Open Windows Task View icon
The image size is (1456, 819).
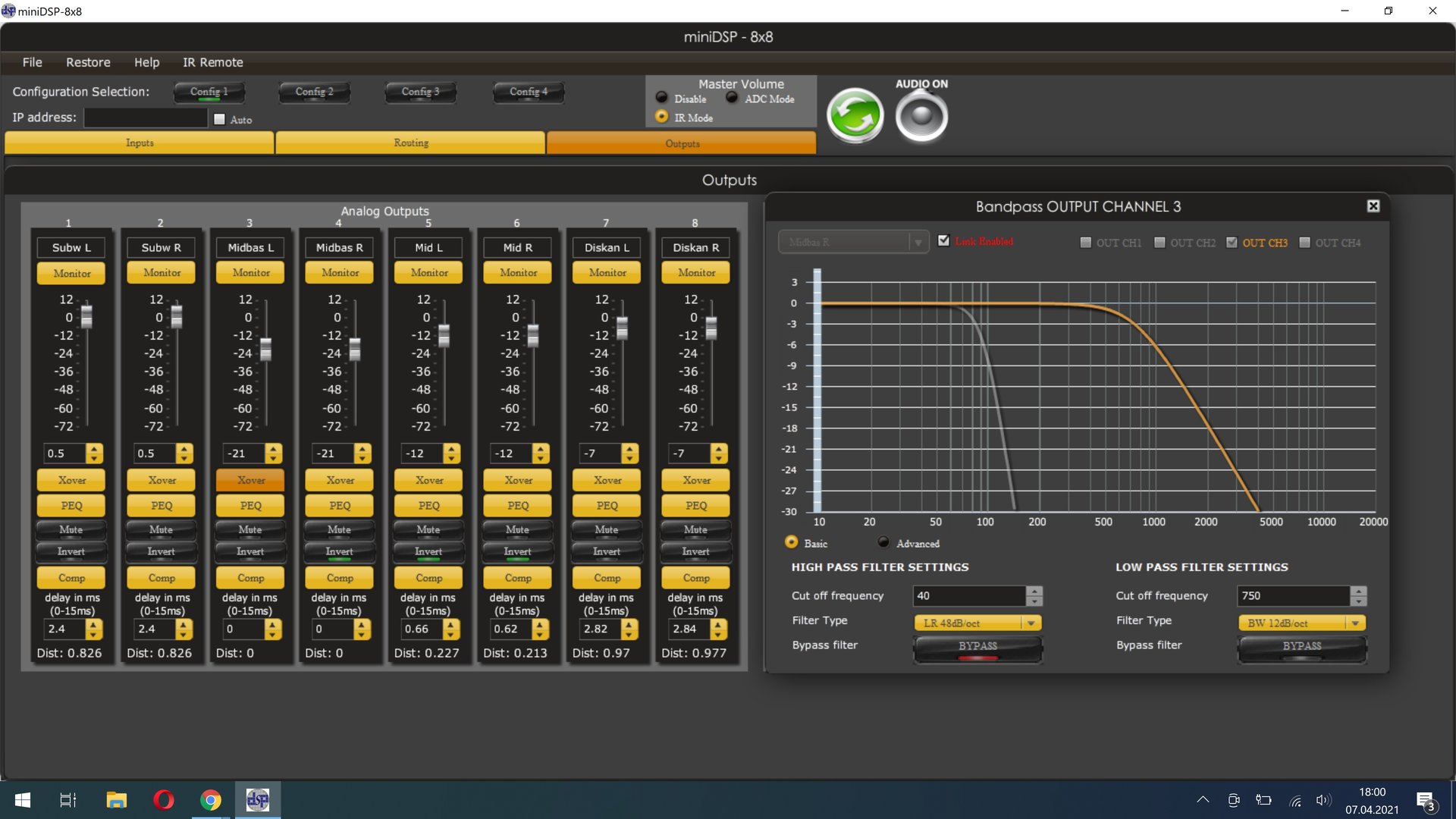pos(68,800)
